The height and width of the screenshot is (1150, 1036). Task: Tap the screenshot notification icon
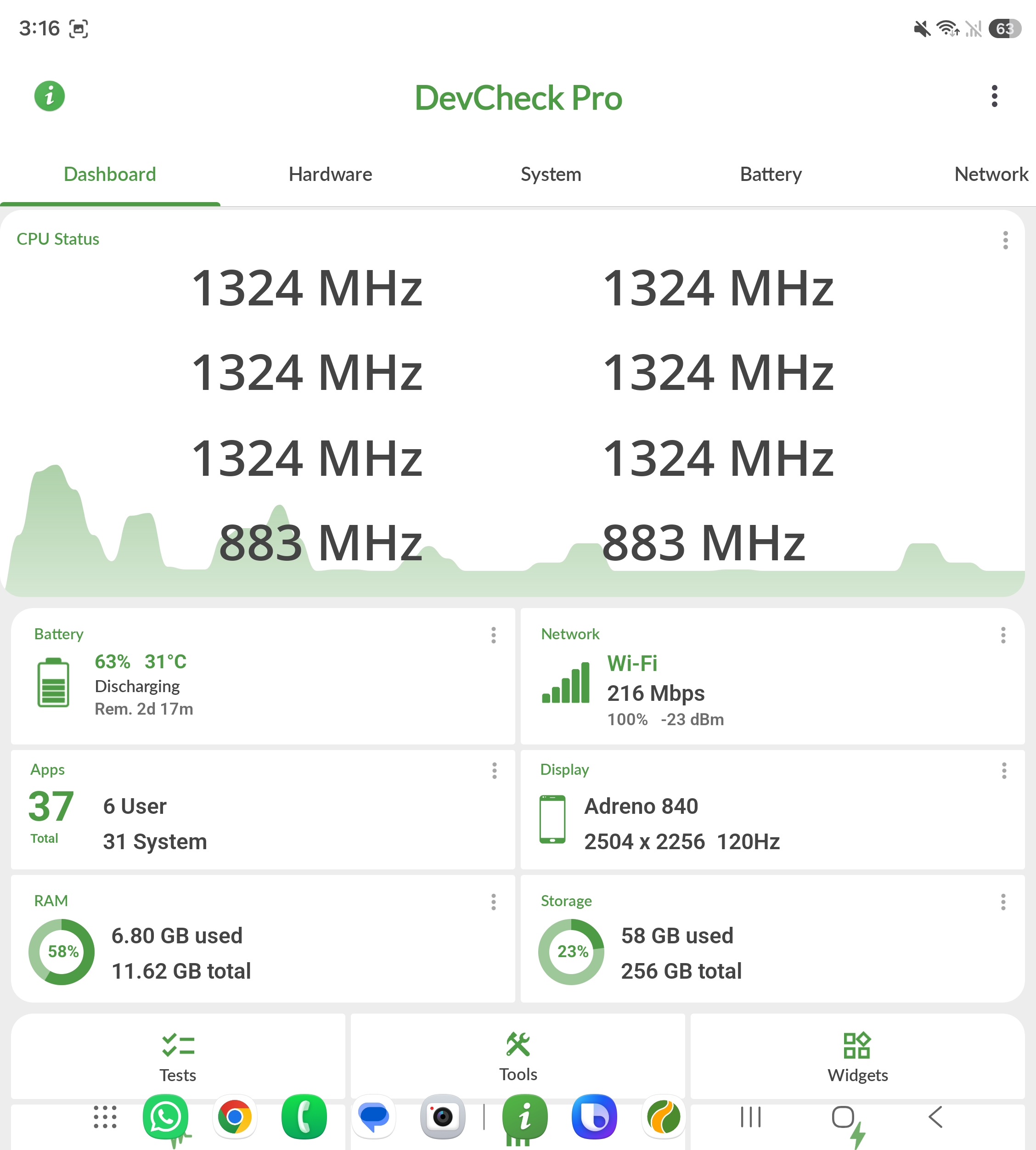(79, 28)
